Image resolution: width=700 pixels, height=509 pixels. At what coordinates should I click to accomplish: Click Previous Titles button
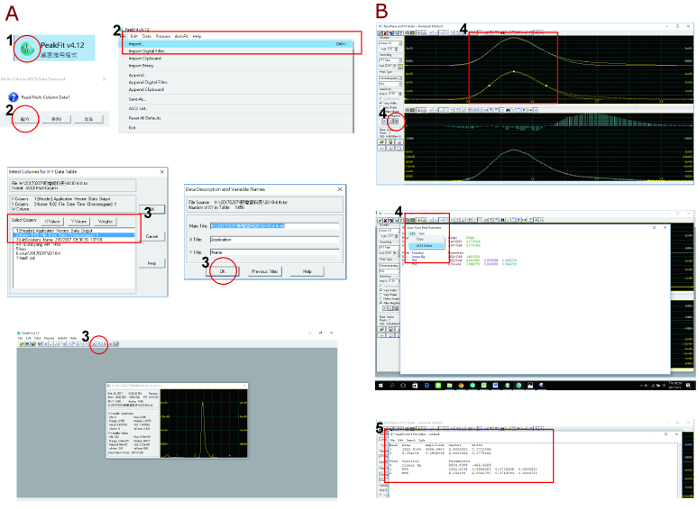click(x=263, y=270)
